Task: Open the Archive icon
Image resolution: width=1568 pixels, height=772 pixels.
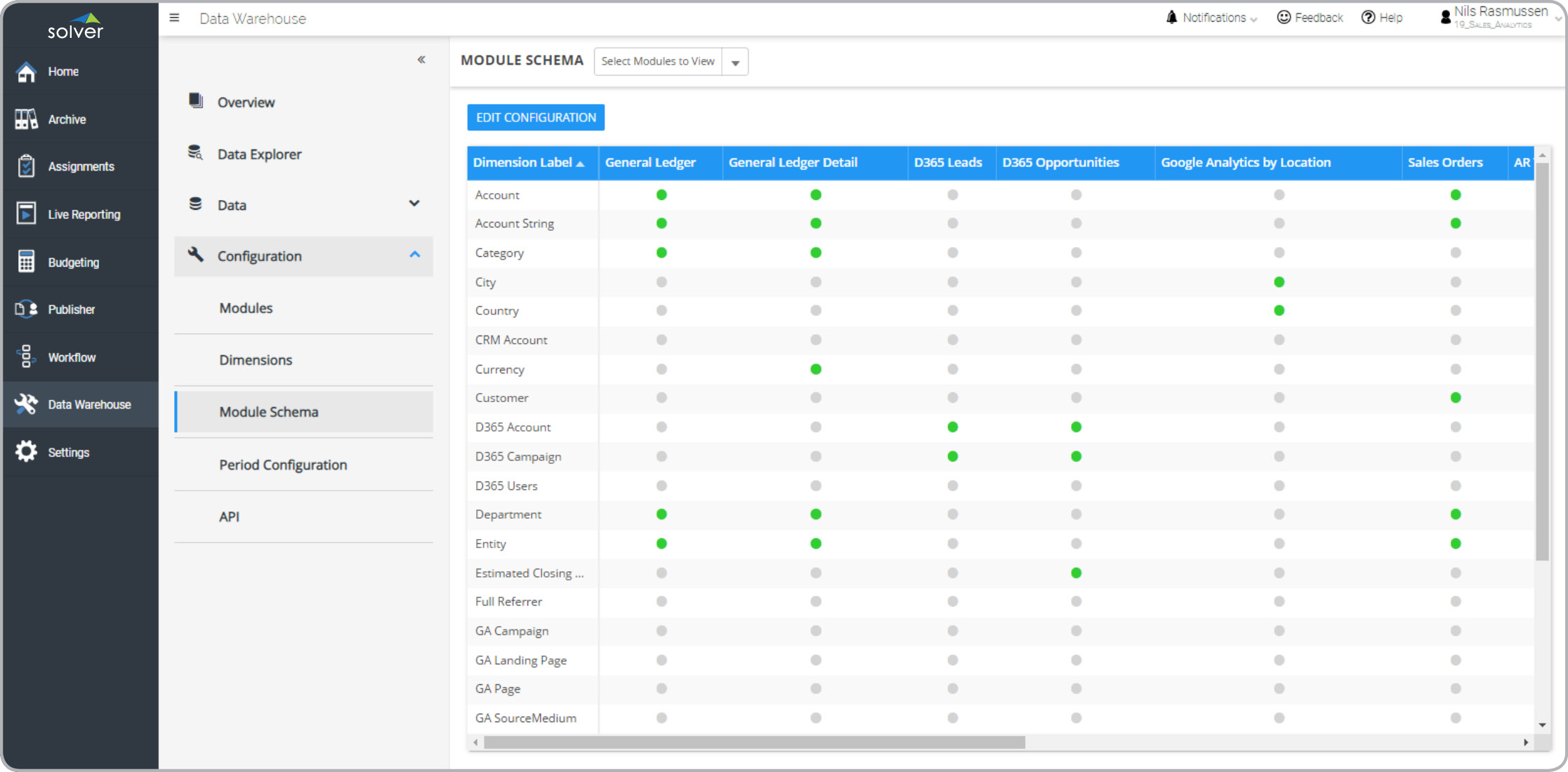Action: 26,119
